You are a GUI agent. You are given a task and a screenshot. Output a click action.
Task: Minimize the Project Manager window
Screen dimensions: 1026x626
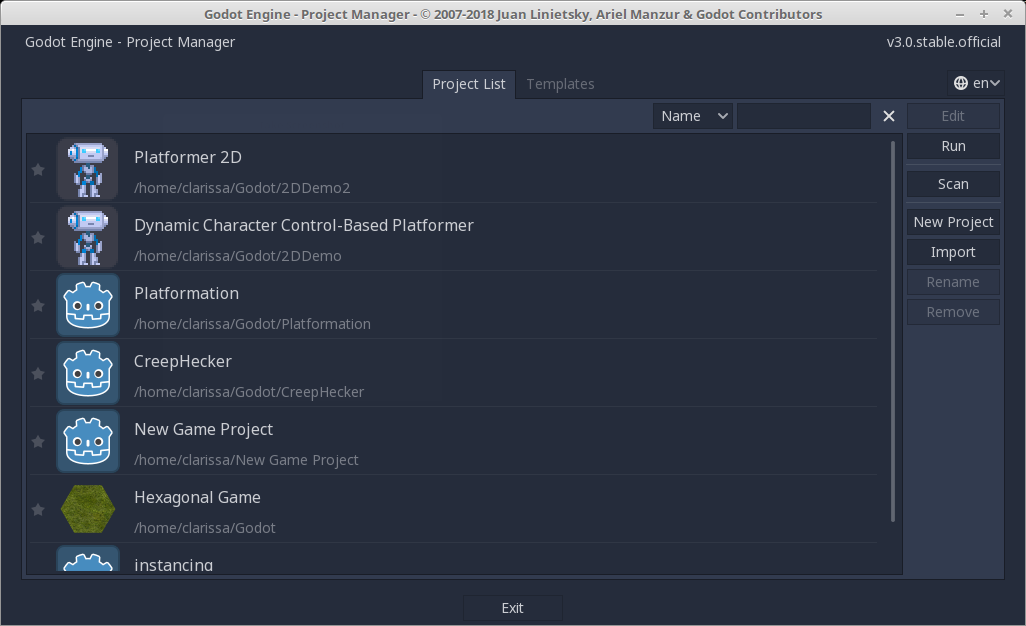960,14
